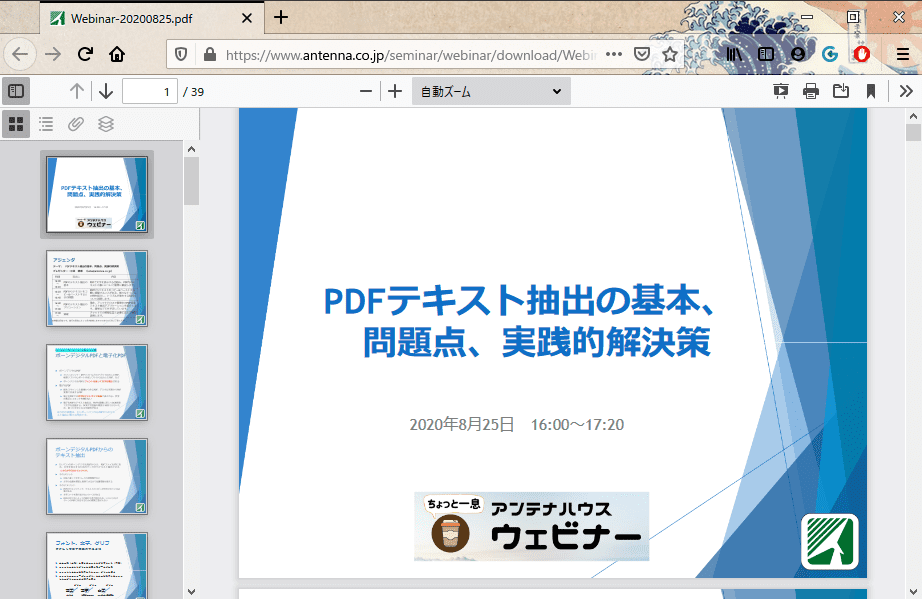Show the document outline view

(x=46, y=124)
